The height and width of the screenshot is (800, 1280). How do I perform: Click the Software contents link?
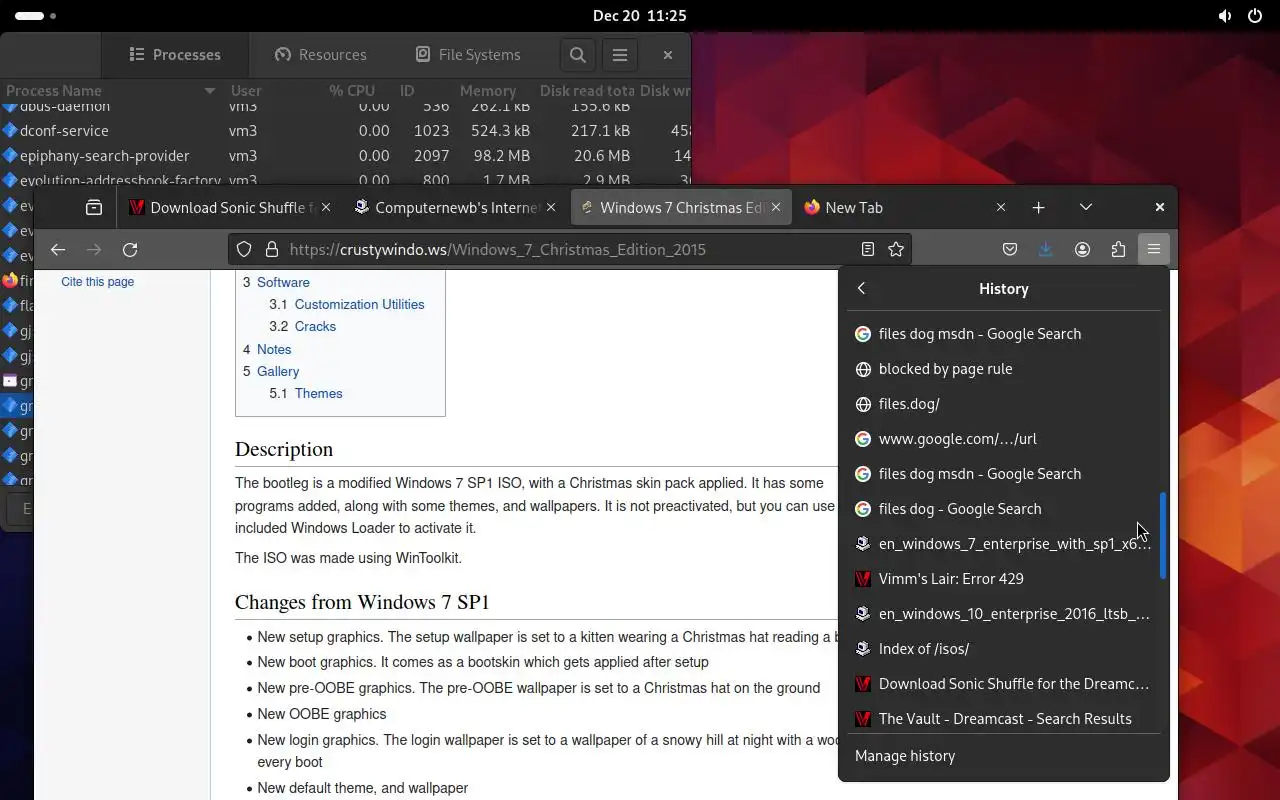(x=283, y=282)
